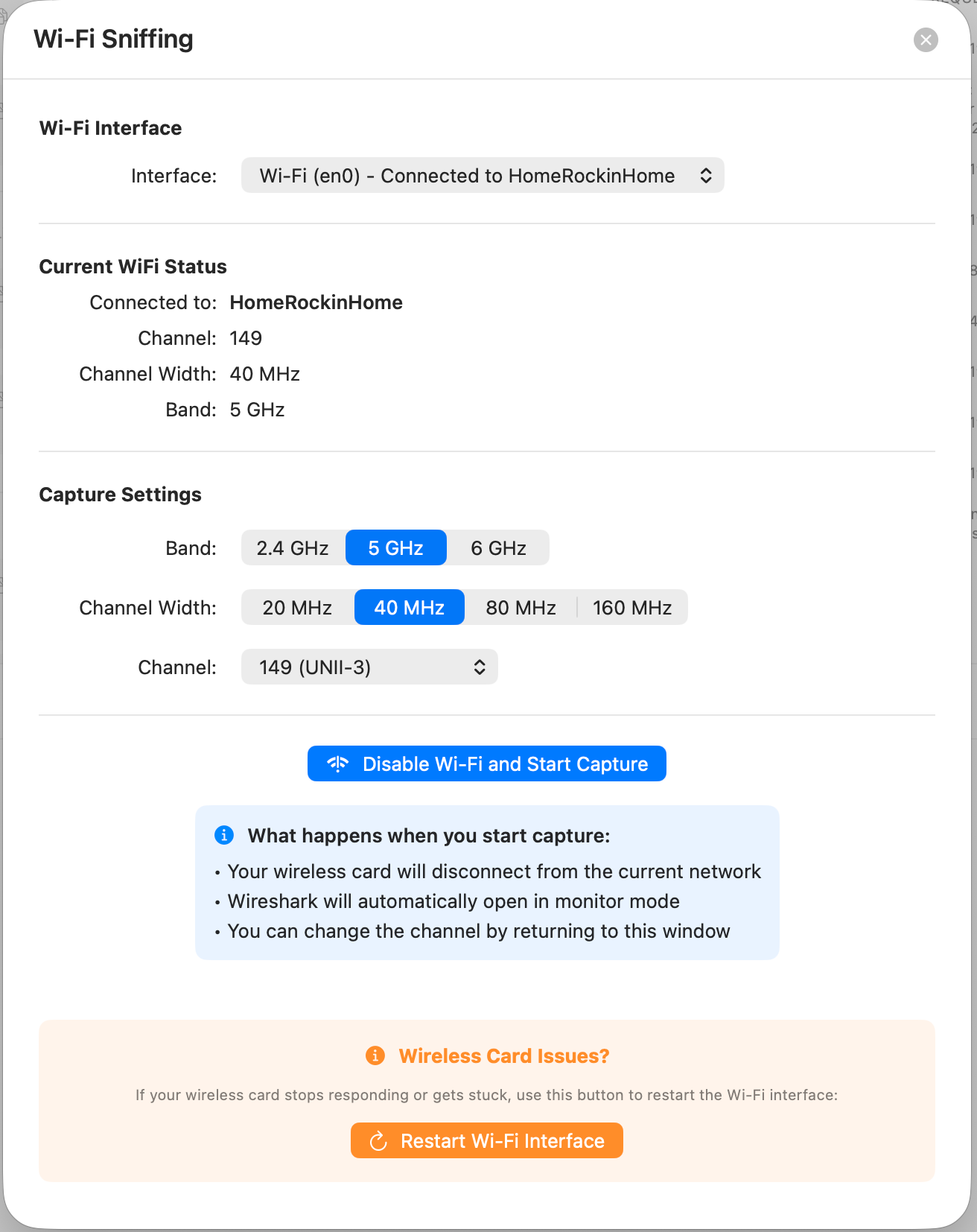Switch band to 6 GHz
977x1232 pixels.
[498, 548]
